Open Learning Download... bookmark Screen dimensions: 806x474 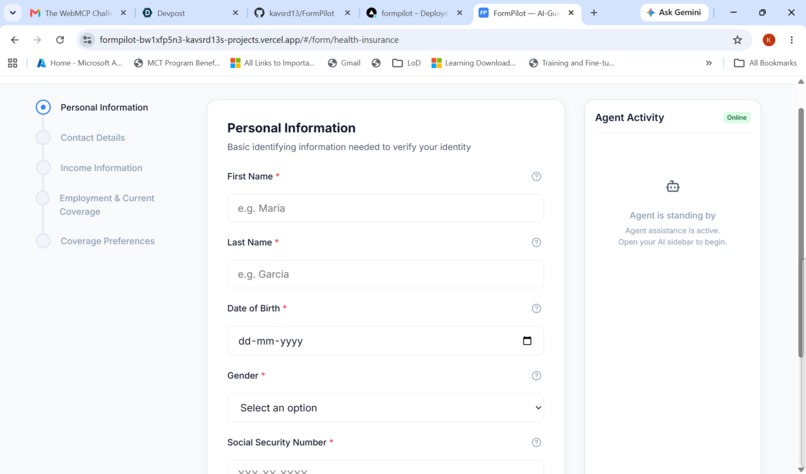click(x=473, y=63)
